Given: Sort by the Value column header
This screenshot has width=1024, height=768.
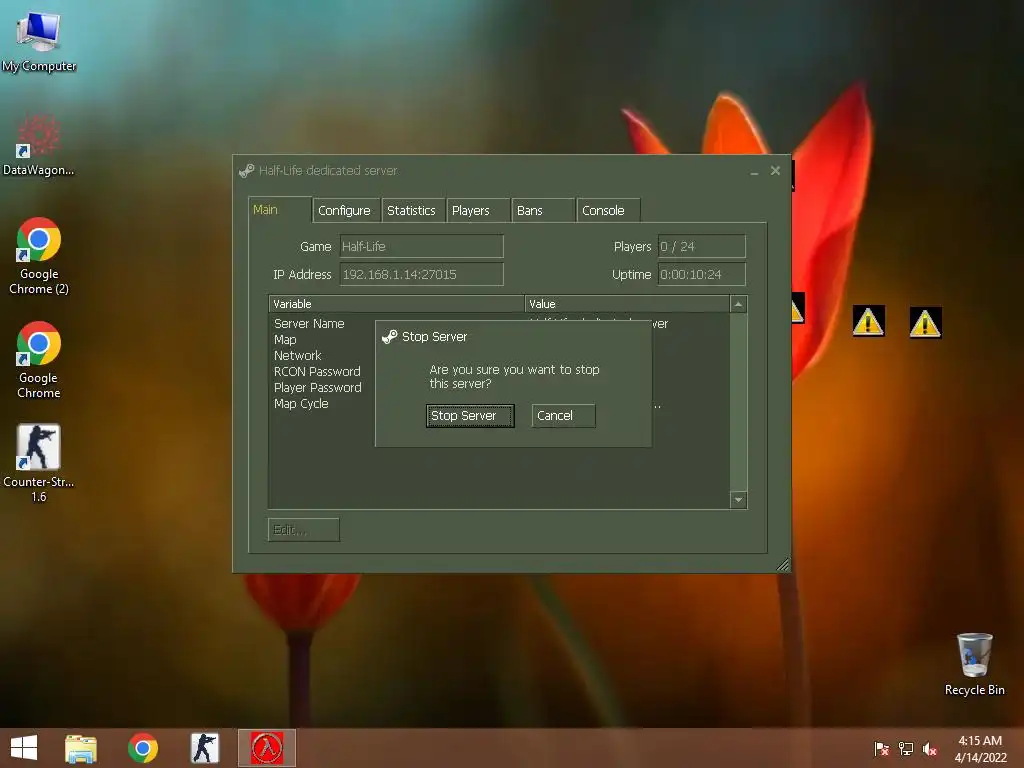Looking at the screenshot, I should 627,304.
